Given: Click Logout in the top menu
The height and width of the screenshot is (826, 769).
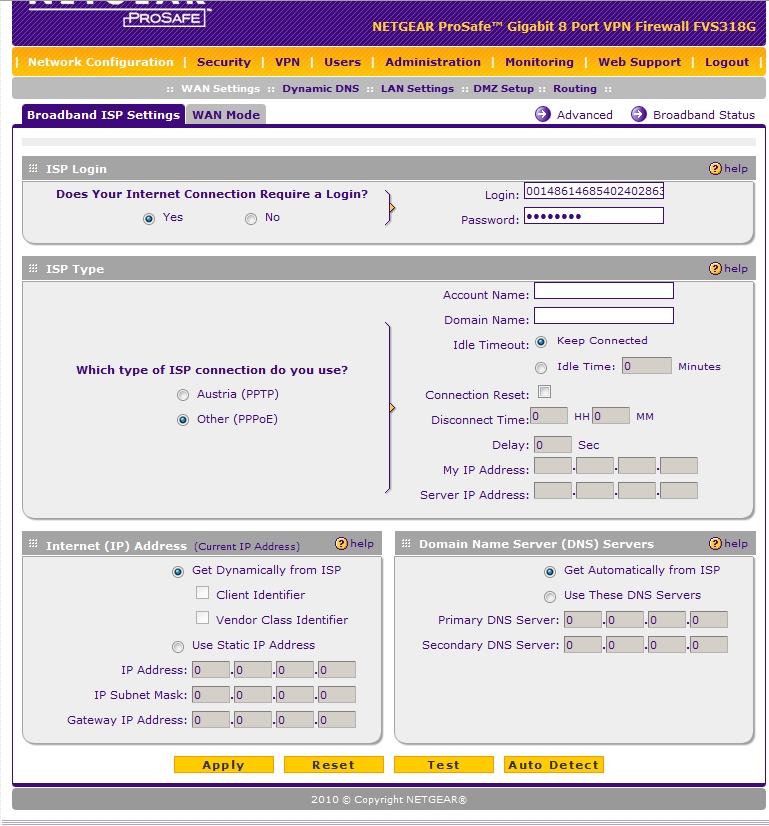Looking at the screenshot, I should (x=727, y=62).
